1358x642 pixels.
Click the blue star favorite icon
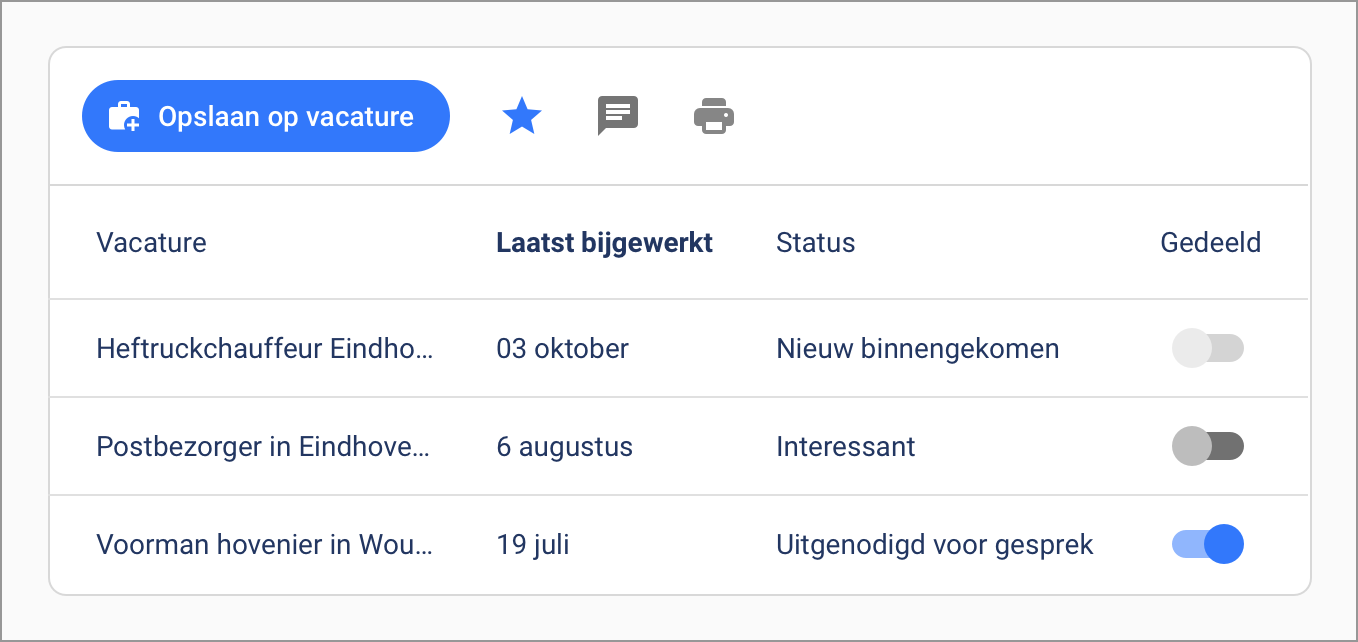coord(521,117)
